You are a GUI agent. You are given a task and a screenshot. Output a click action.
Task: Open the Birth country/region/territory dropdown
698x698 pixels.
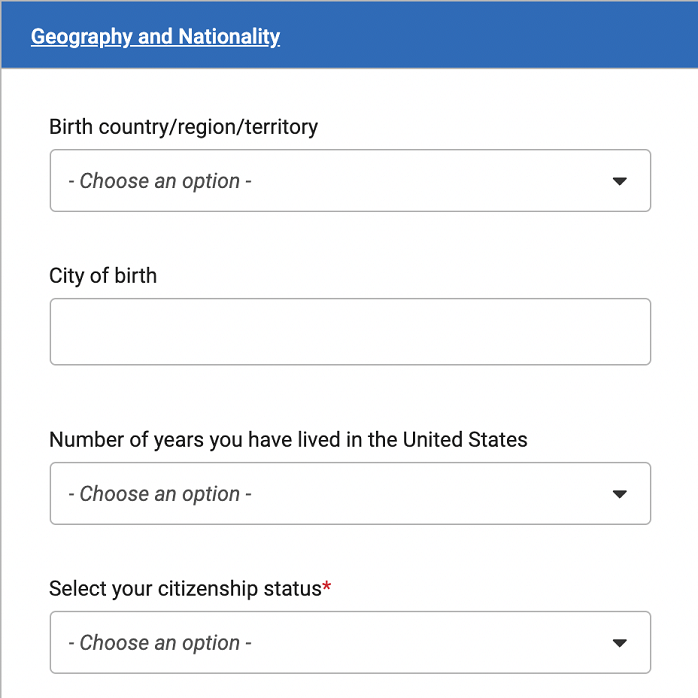pyautogui.click(x=350, y=181)
